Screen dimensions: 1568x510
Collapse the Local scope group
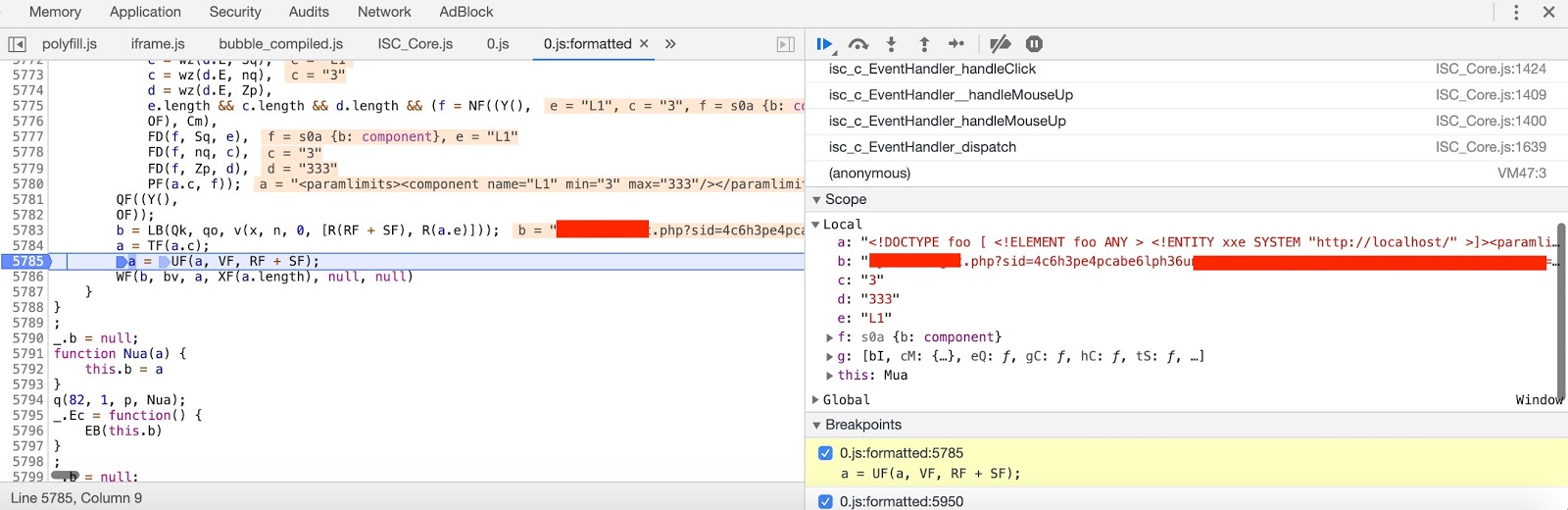click(815, 225)
